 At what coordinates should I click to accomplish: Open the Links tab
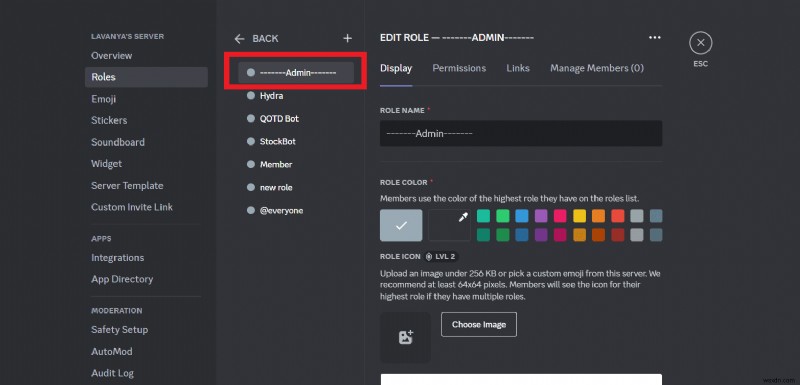point(518,68)
